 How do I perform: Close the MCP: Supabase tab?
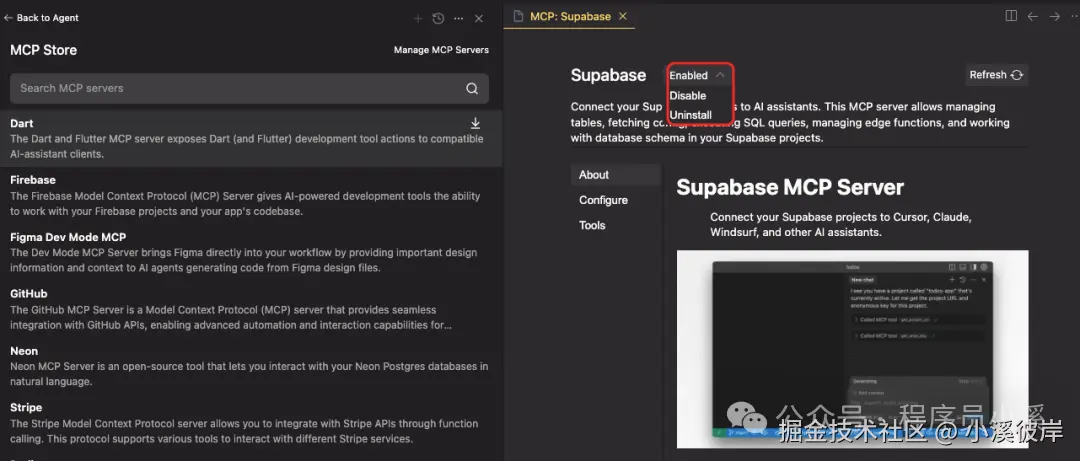point(623,16)
